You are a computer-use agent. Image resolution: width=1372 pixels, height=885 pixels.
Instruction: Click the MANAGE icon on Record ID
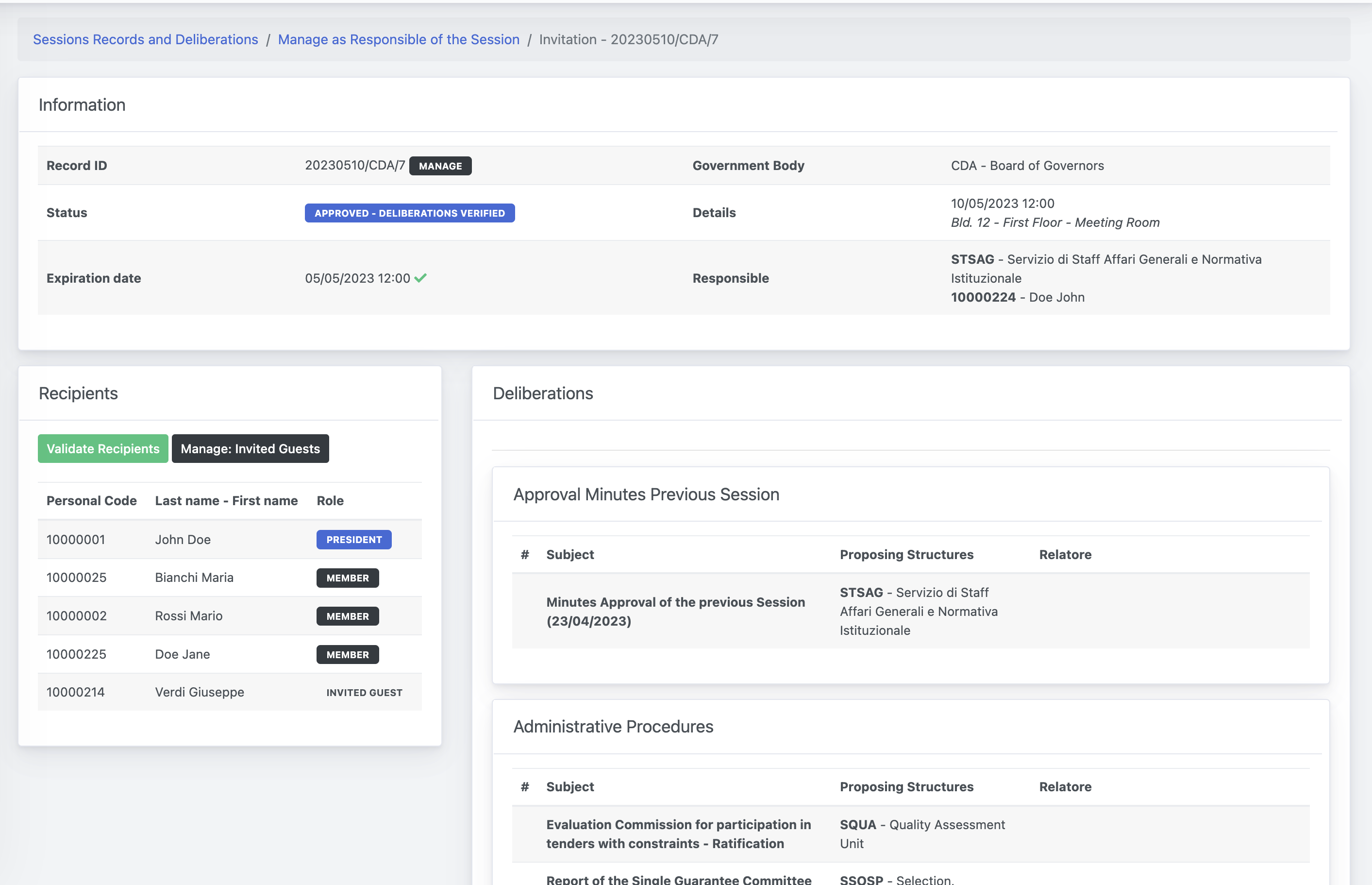[440, 165]
